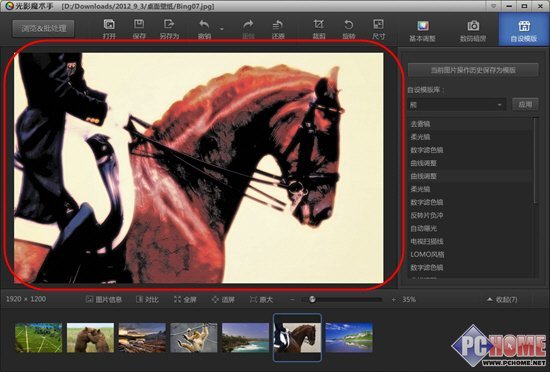This screenshot has width=550, height=372.
Task: Click the zoom out minus icon
Action: point(292,299)
